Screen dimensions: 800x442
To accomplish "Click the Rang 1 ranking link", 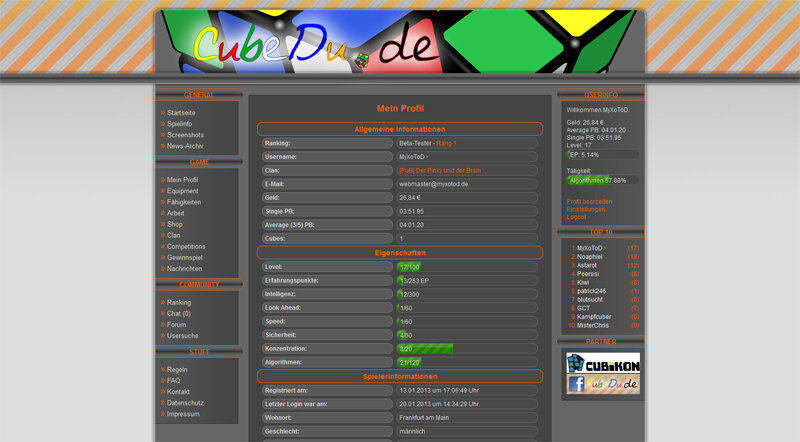I will tap(446, 143).
